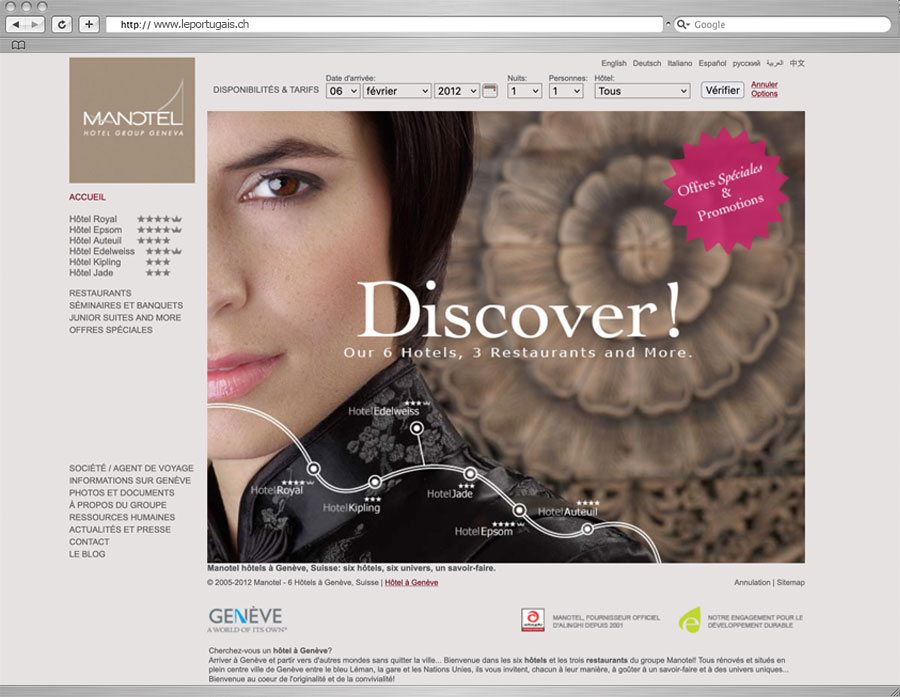This screenshot has width=900, height=697.
Task: Open the bookmarks book icon
Action: point(18,45)
